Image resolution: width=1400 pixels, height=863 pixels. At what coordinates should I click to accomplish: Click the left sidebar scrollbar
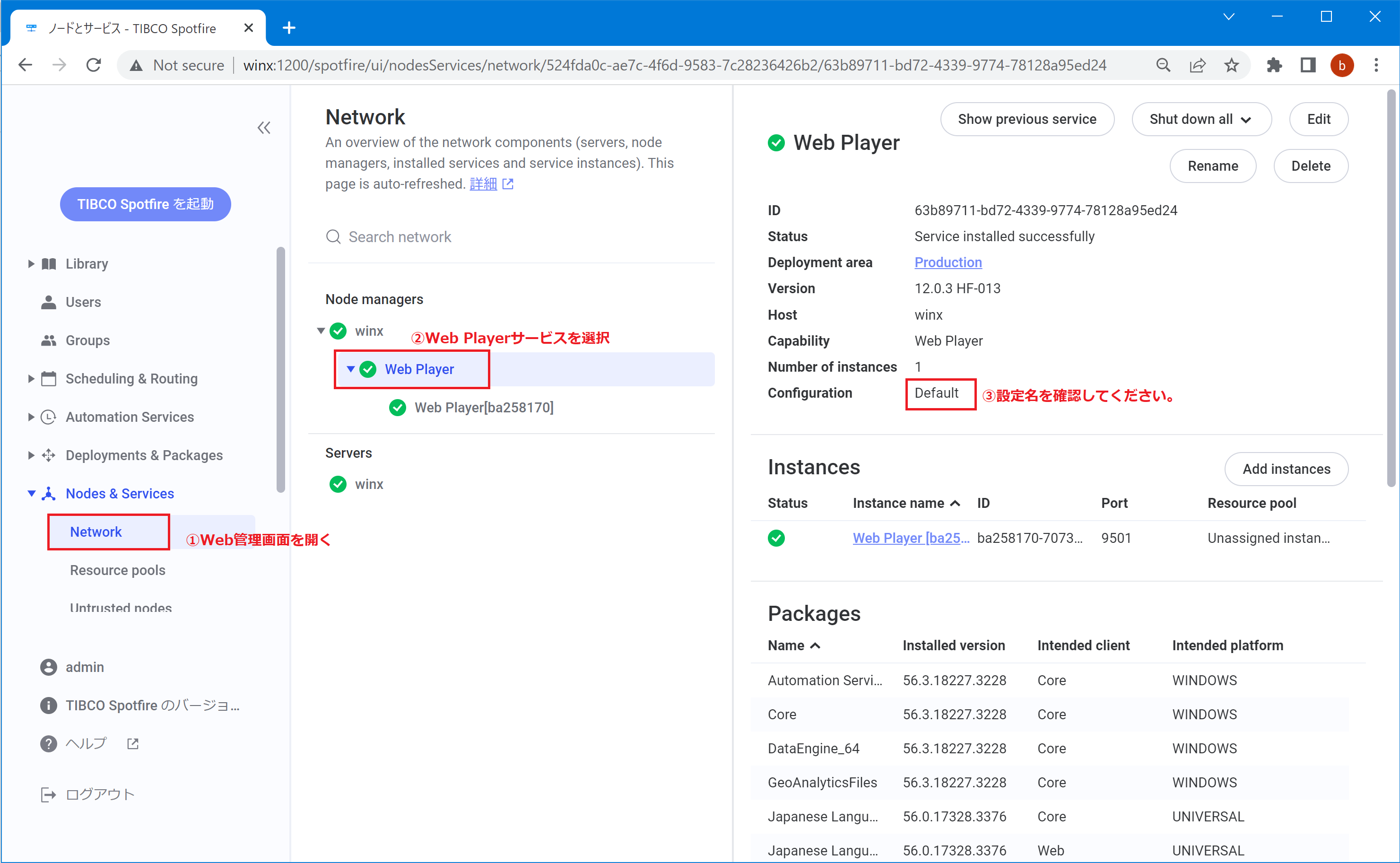(x=281, y=370)
